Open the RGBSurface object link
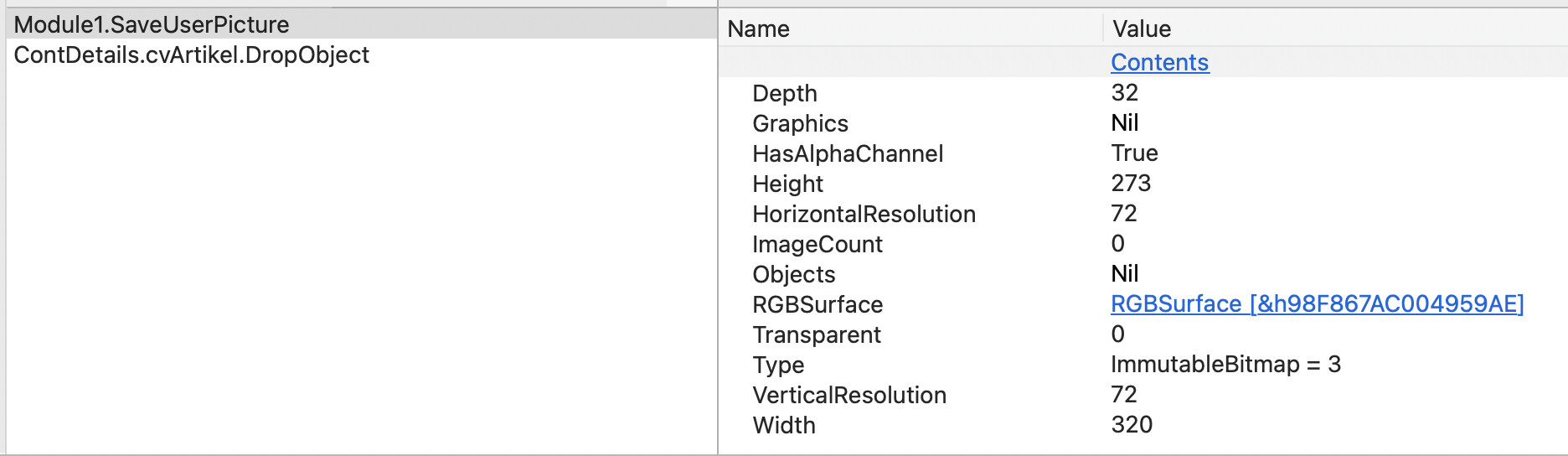This screenshot has height=456, width=1568. point(1317,304)
